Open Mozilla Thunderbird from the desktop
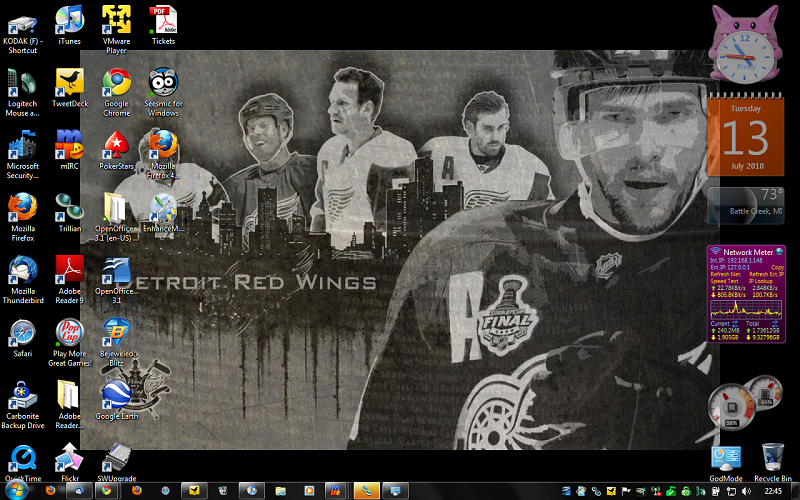This screenshot has height=500, width=800. coord(22,280)
